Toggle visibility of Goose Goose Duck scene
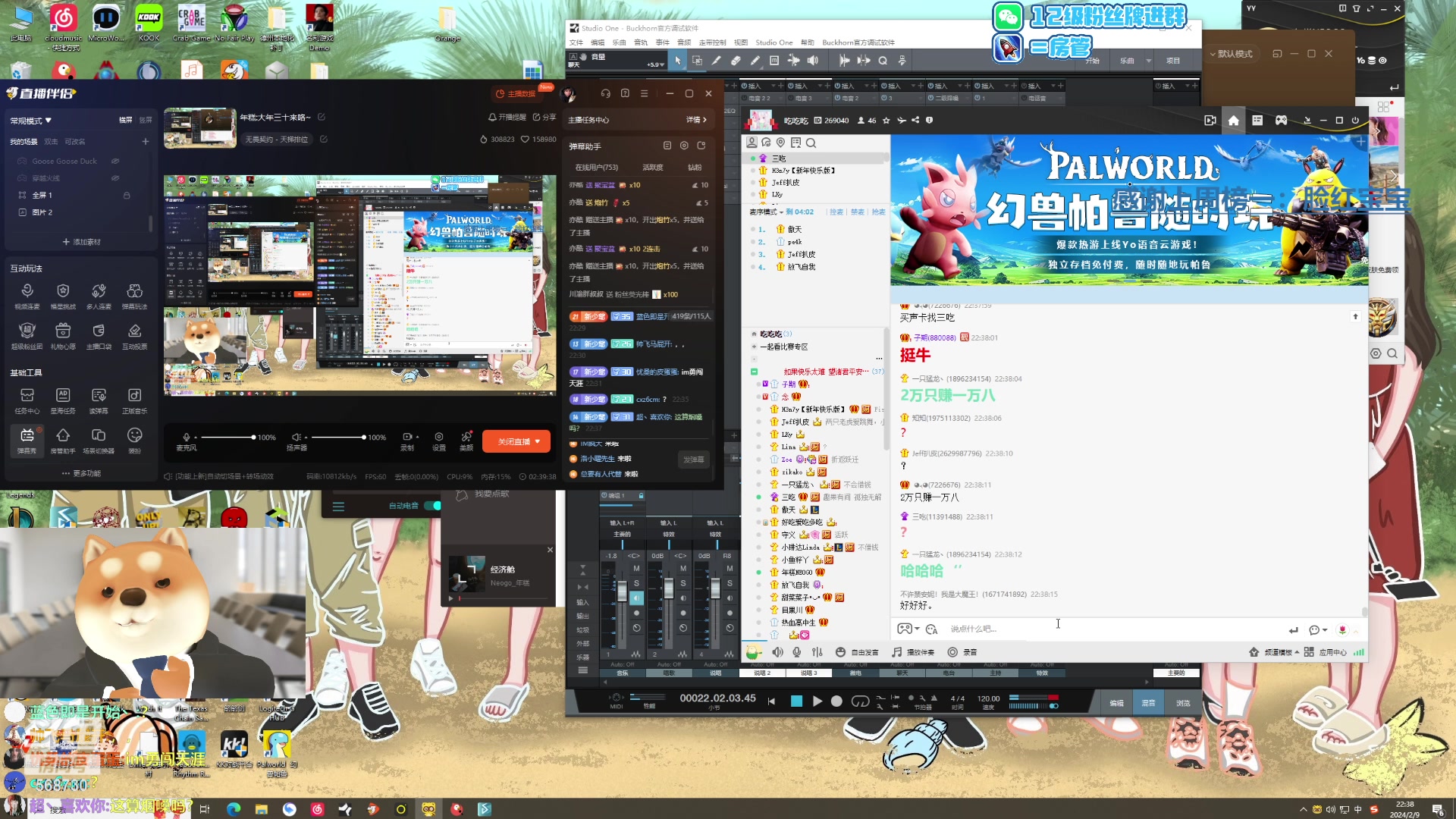This screenshot has width=1456, height=819. [x=115, y=161]
